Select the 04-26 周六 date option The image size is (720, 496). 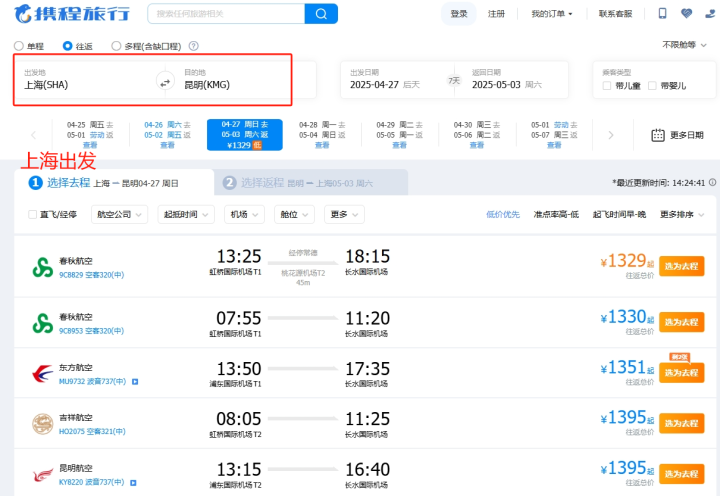(x=167, y=135)
